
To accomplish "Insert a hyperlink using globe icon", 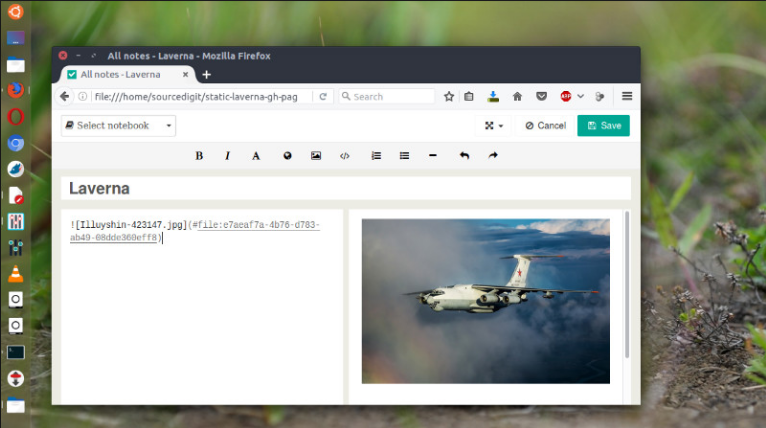I will (287, 156).
